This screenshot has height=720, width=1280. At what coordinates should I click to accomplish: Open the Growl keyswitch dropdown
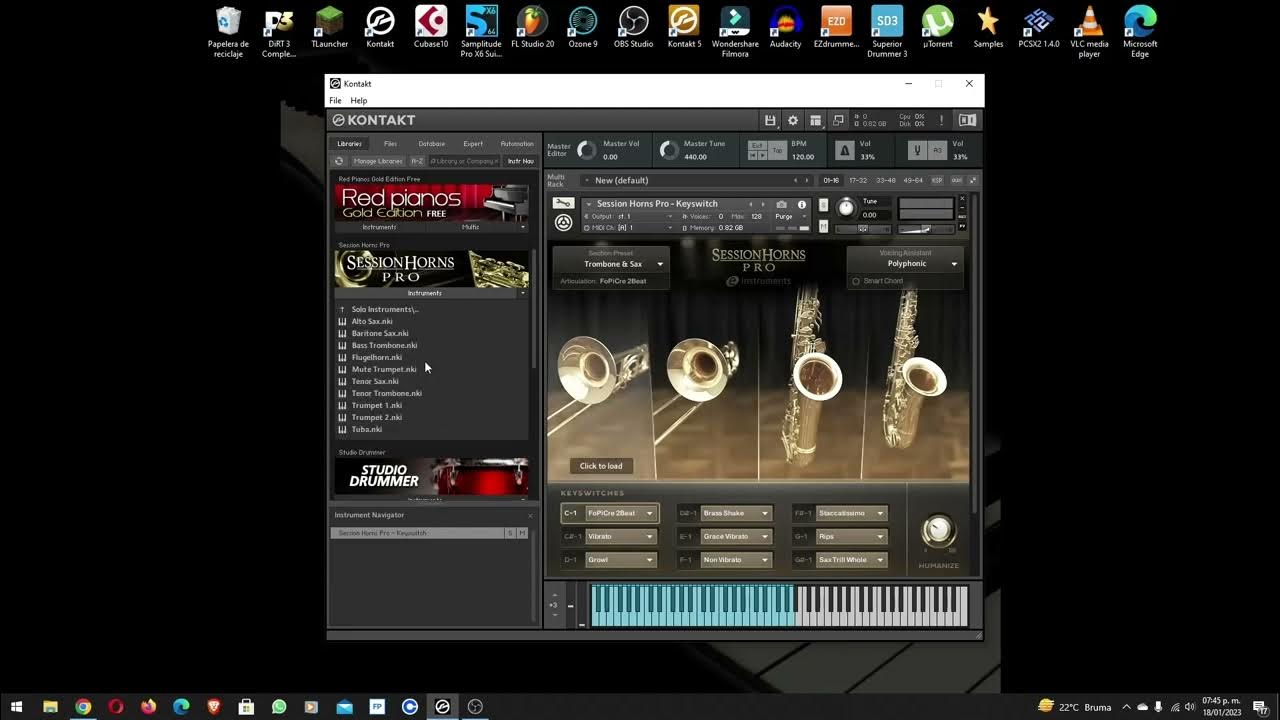click(x=620, y=560)
